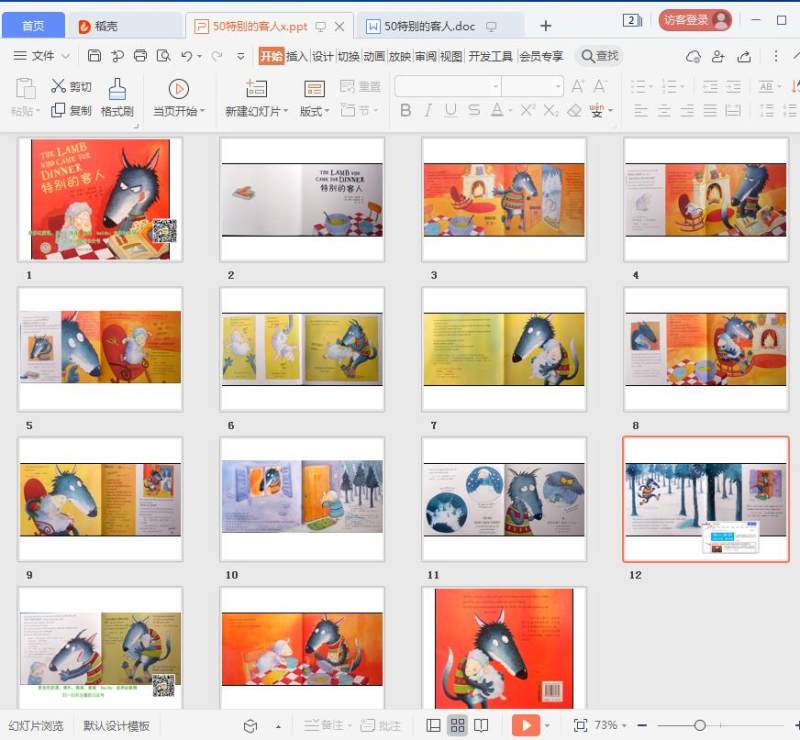Click the Decrease Indent icon
Viewport: 800px width, 740px height.
[x=710, y=86]
